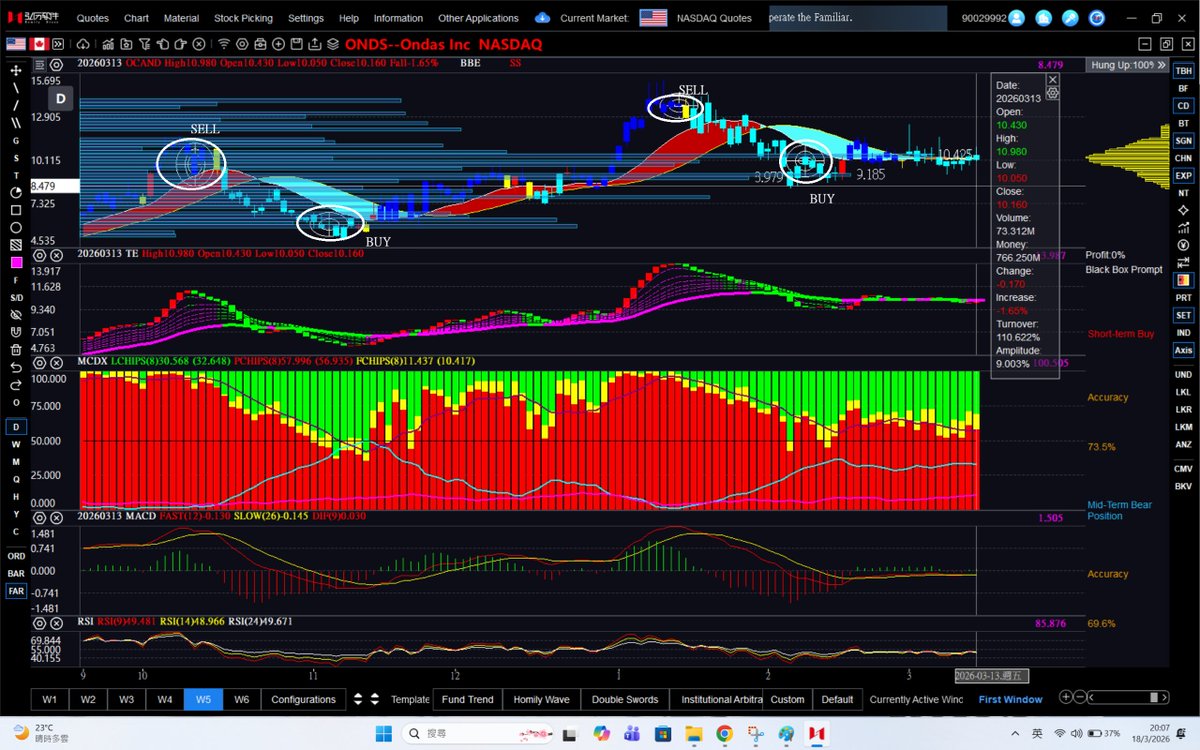
Task: Click the Default template button
Action: (837, 699)
